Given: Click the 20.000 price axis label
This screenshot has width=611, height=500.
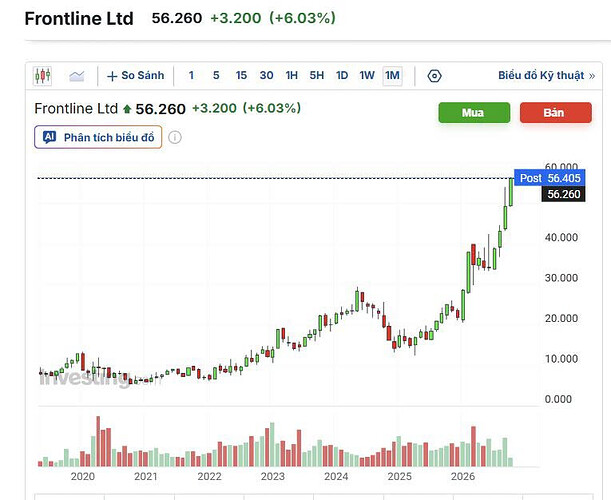Looking at the screenshot, I should coord(561,318).
